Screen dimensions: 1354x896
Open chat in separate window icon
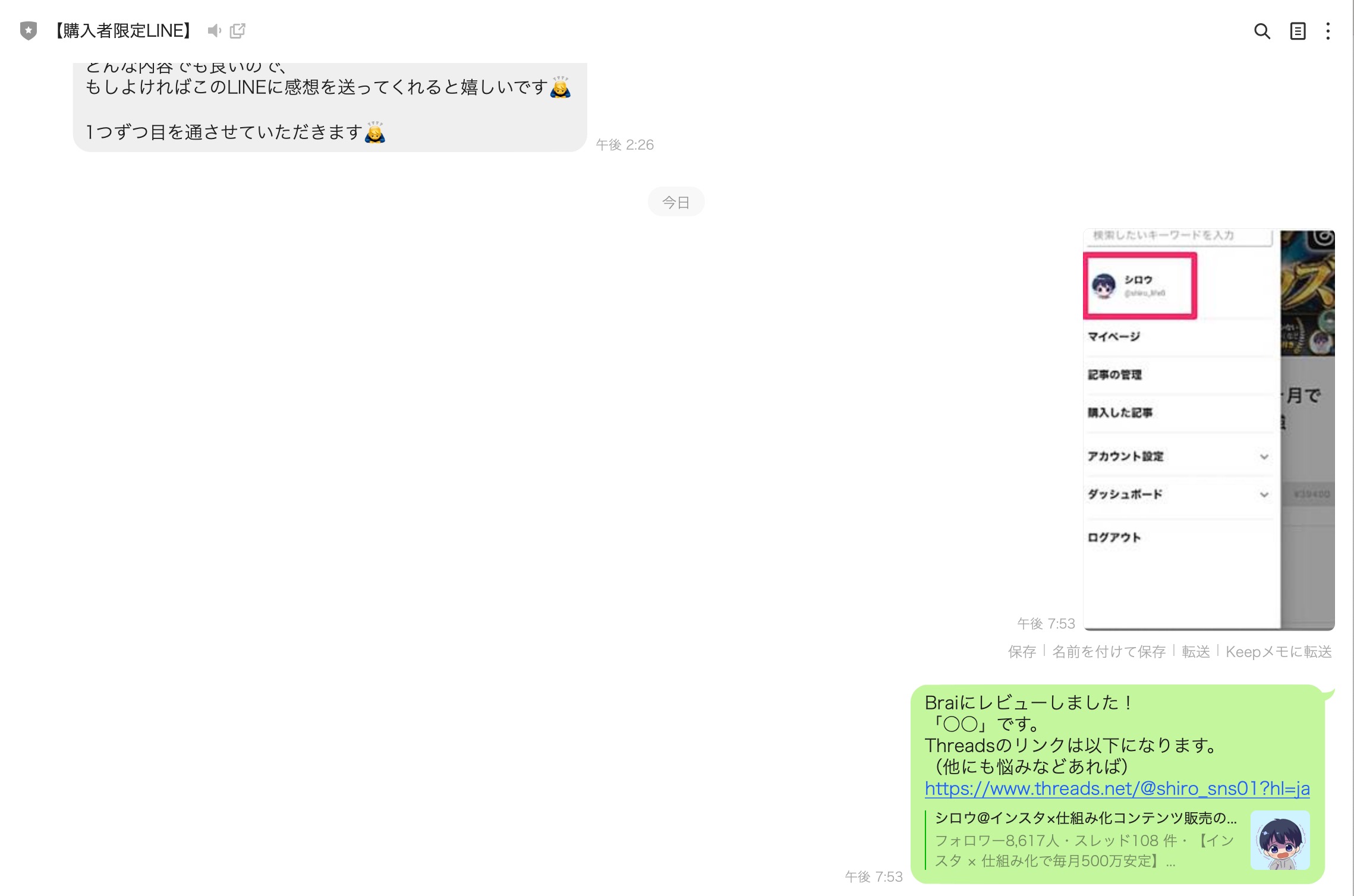pos(237,30)
